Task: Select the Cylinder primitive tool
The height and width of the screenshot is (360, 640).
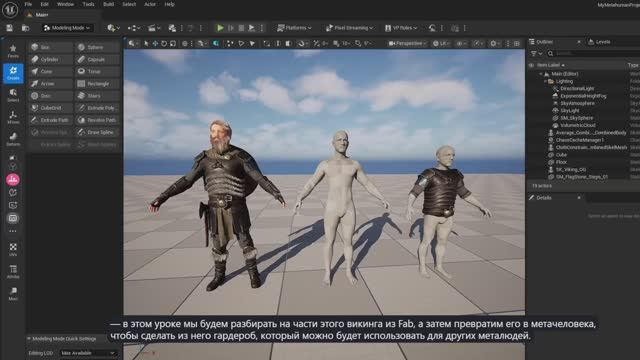Action: (50, 60)
